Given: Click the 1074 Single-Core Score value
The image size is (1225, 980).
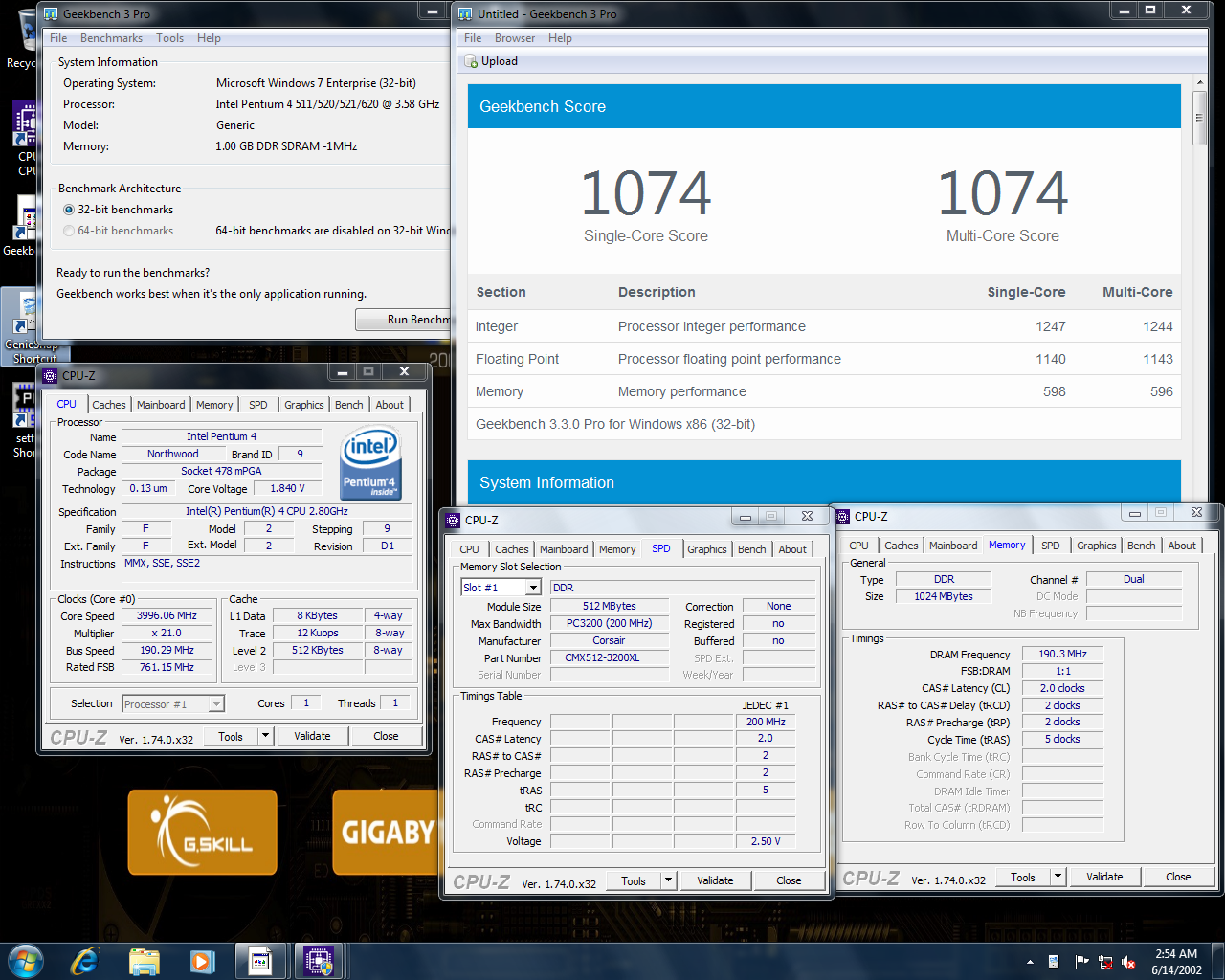Looking at the screenshot, I should coord(646,194).
